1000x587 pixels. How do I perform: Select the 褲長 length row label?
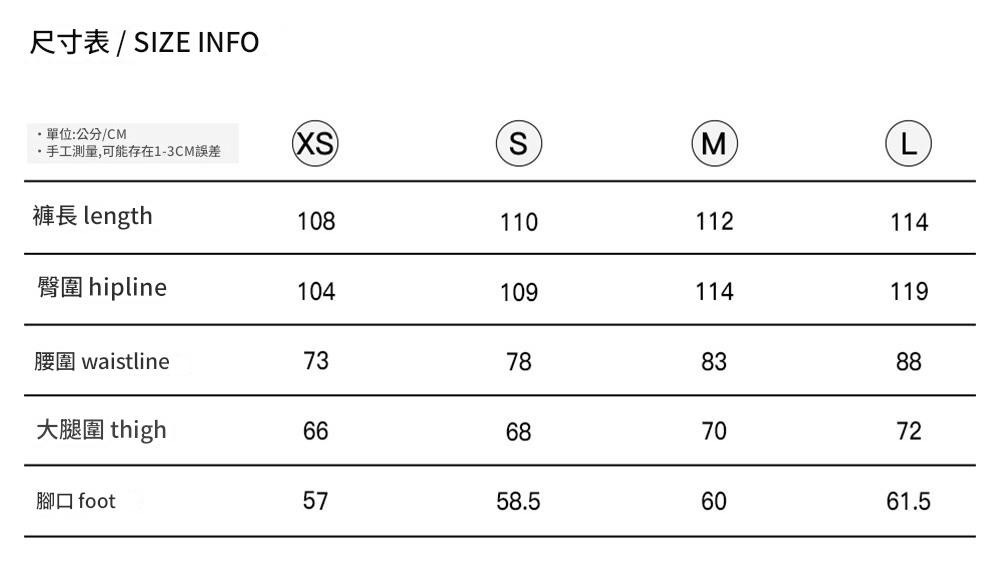(x=93, y=216)
